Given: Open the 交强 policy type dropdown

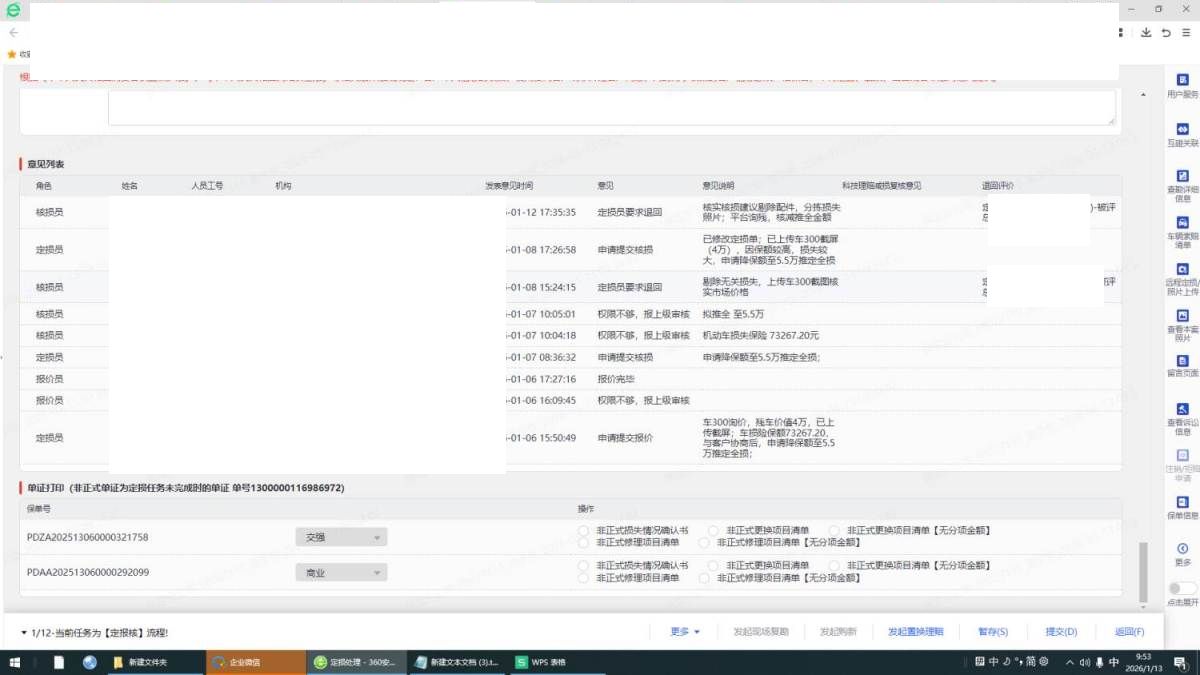Looking at the screenshot, I should [341, 537].
